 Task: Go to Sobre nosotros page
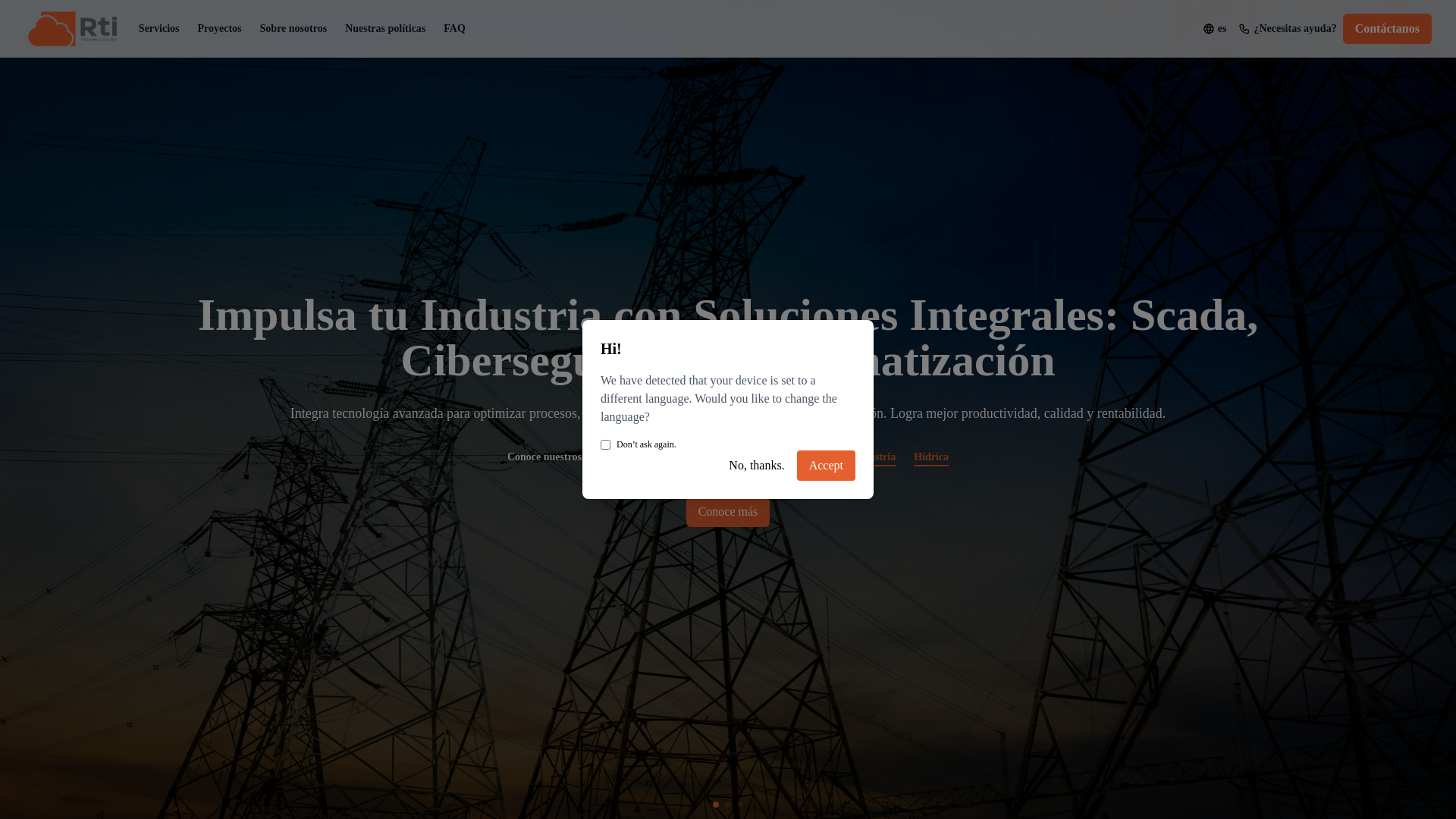tap(293, 29)
